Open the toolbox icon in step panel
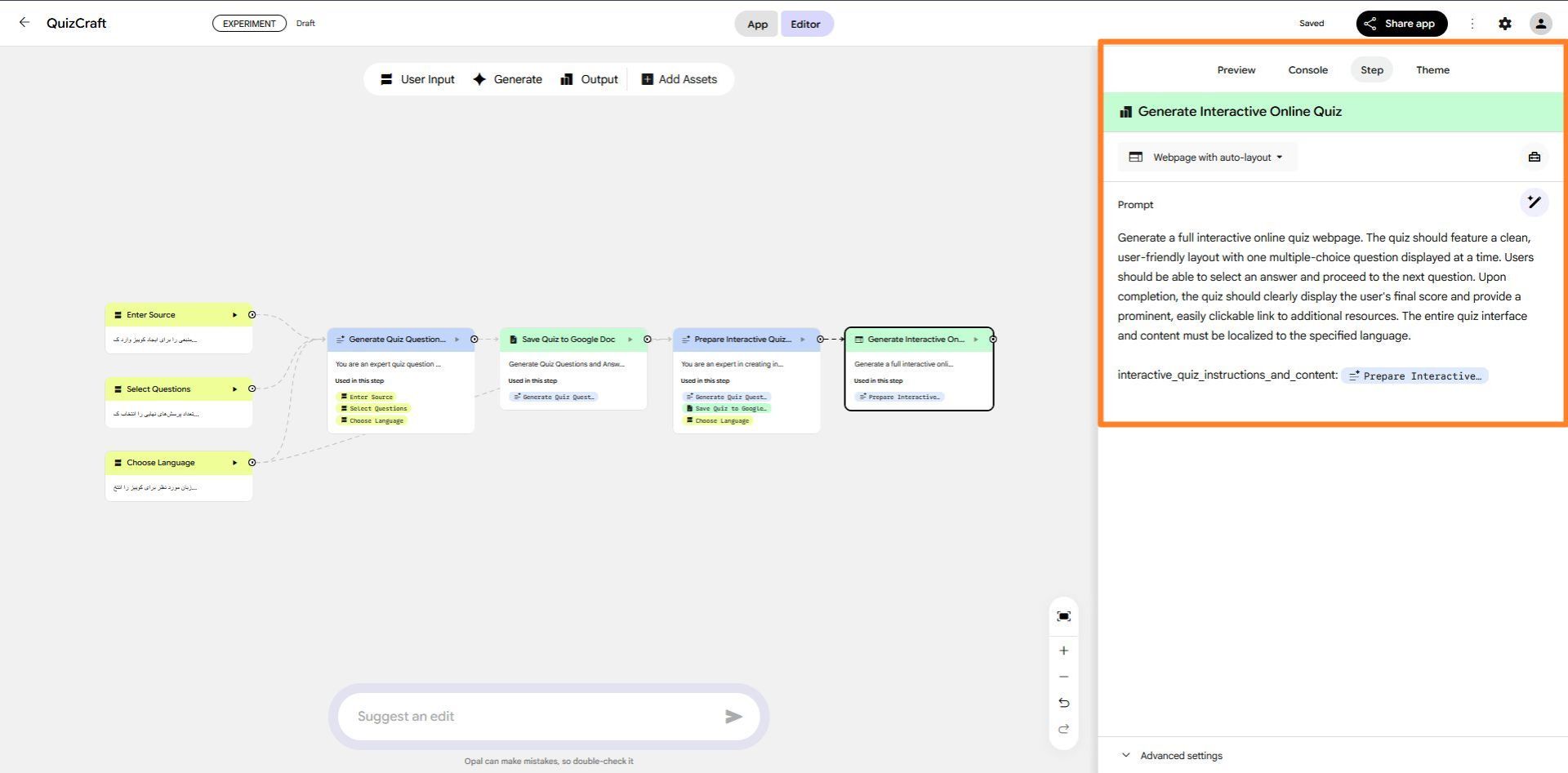The height and width of the screenshot is (773, 1568). click(1534, 157)
